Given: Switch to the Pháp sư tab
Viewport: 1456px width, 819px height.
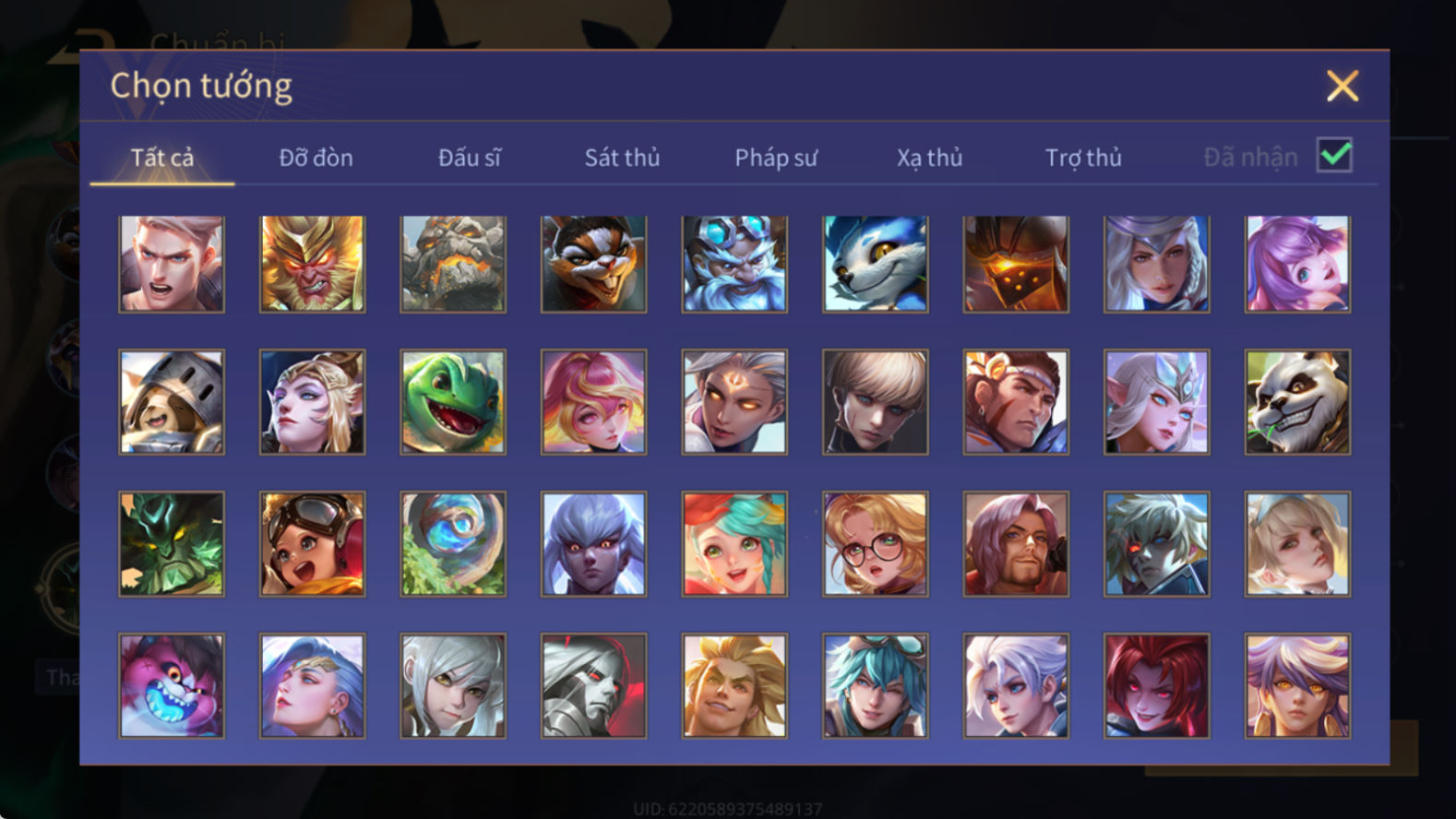Looking at the screenshot, I should [776, 158].
